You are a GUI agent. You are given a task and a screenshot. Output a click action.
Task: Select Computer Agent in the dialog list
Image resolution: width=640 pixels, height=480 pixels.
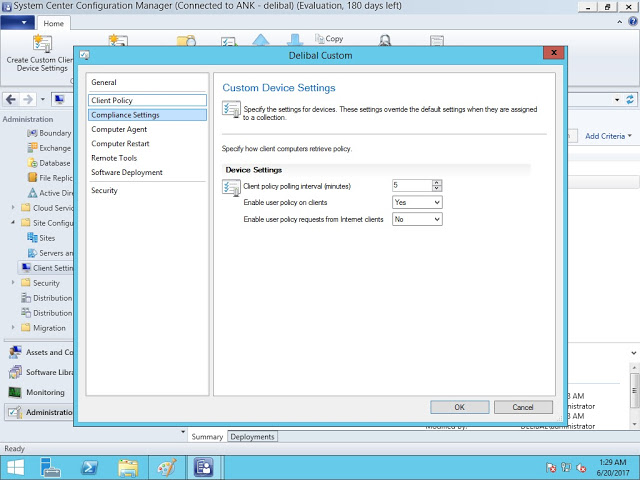tap(119, 129)
